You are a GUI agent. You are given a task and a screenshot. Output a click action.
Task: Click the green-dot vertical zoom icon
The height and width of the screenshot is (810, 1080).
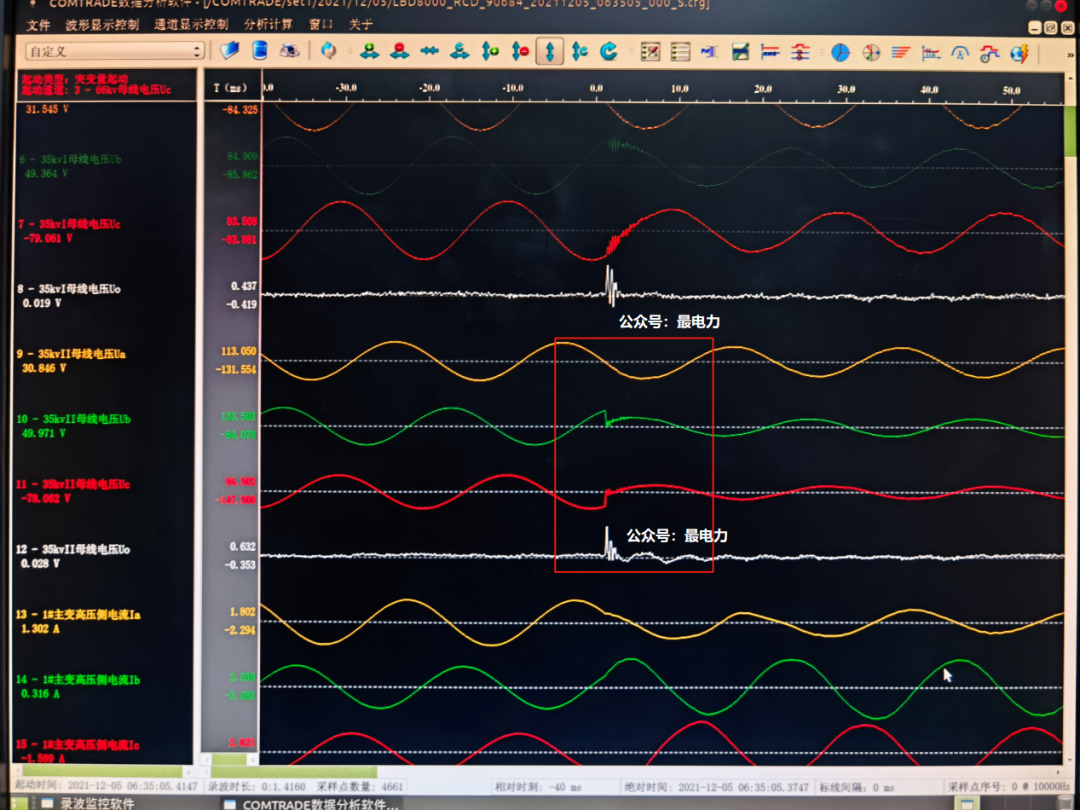coord(490,51)
